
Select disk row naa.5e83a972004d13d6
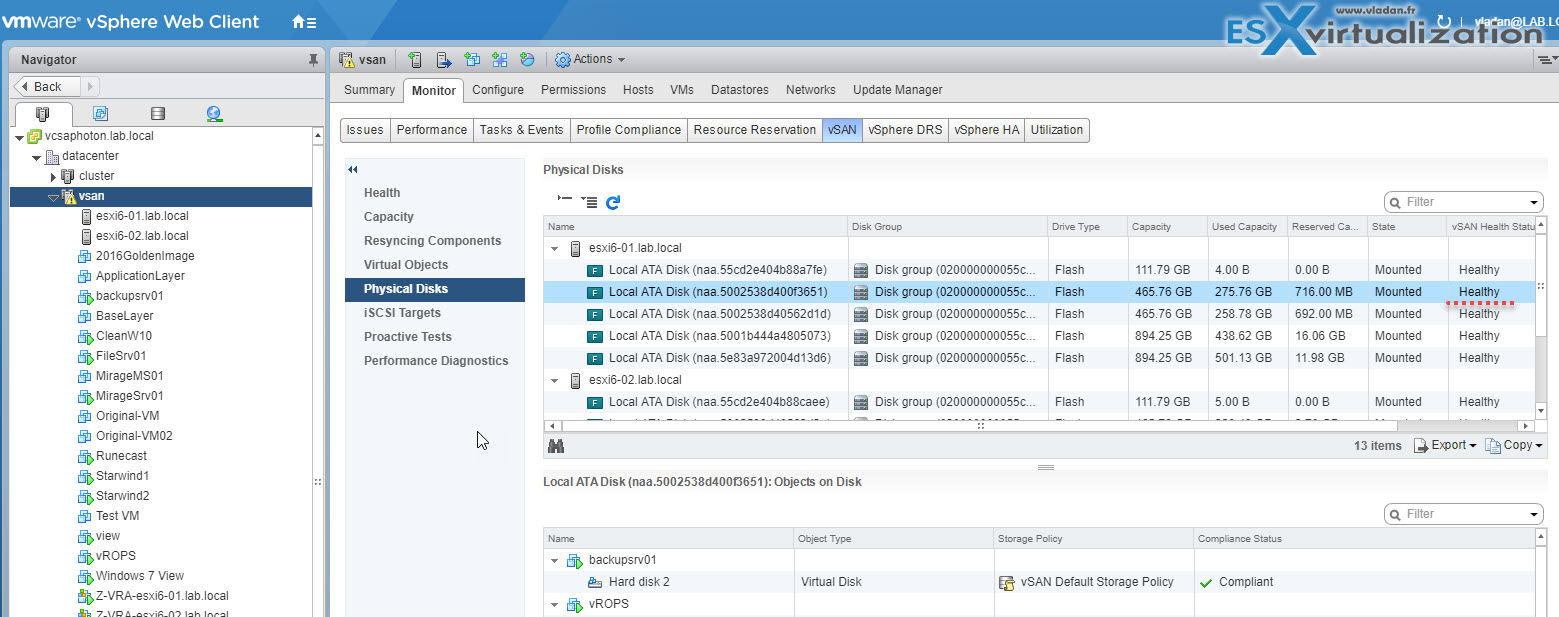[1039, 358]
